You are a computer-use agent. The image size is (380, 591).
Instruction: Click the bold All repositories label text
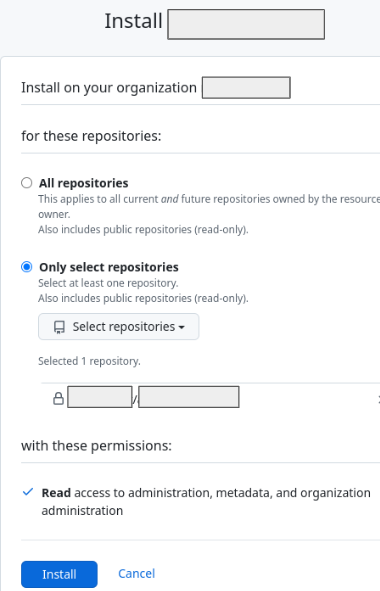(84, 183)
